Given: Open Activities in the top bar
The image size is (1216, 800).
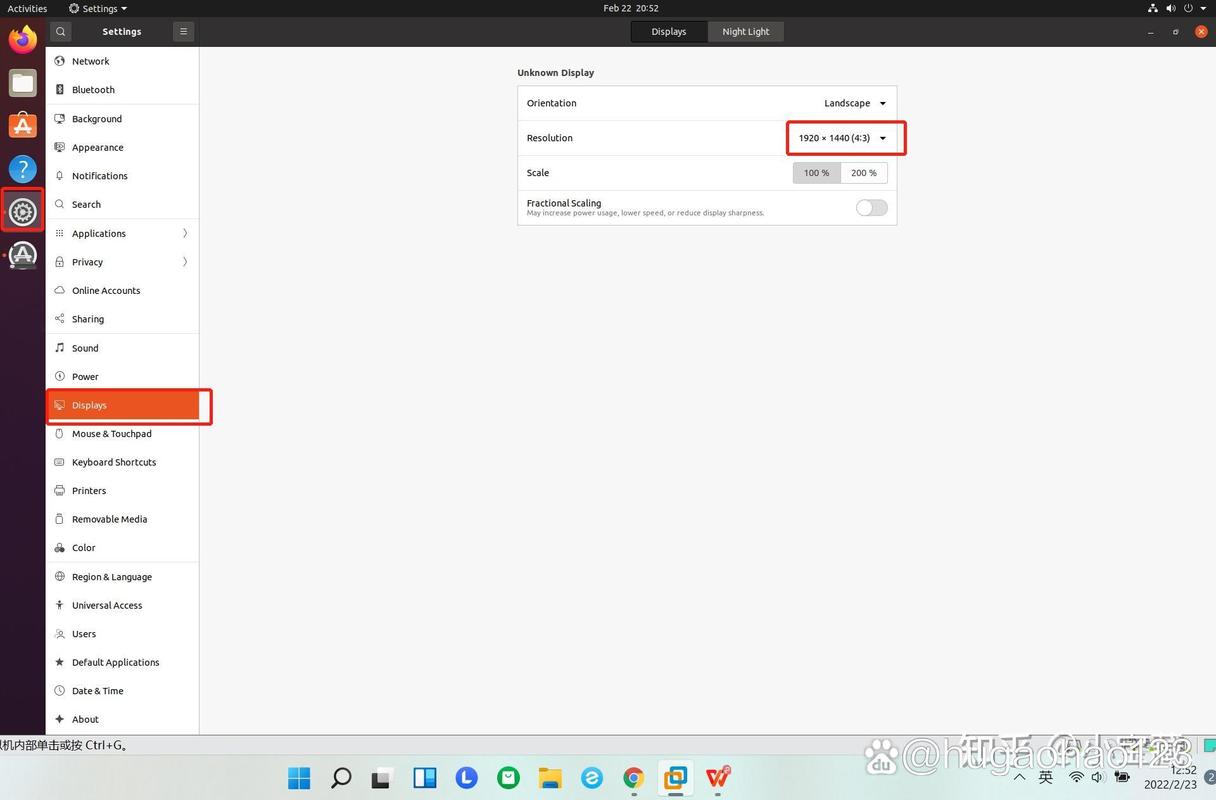Looking at the screenshot, I should (27, 8).
